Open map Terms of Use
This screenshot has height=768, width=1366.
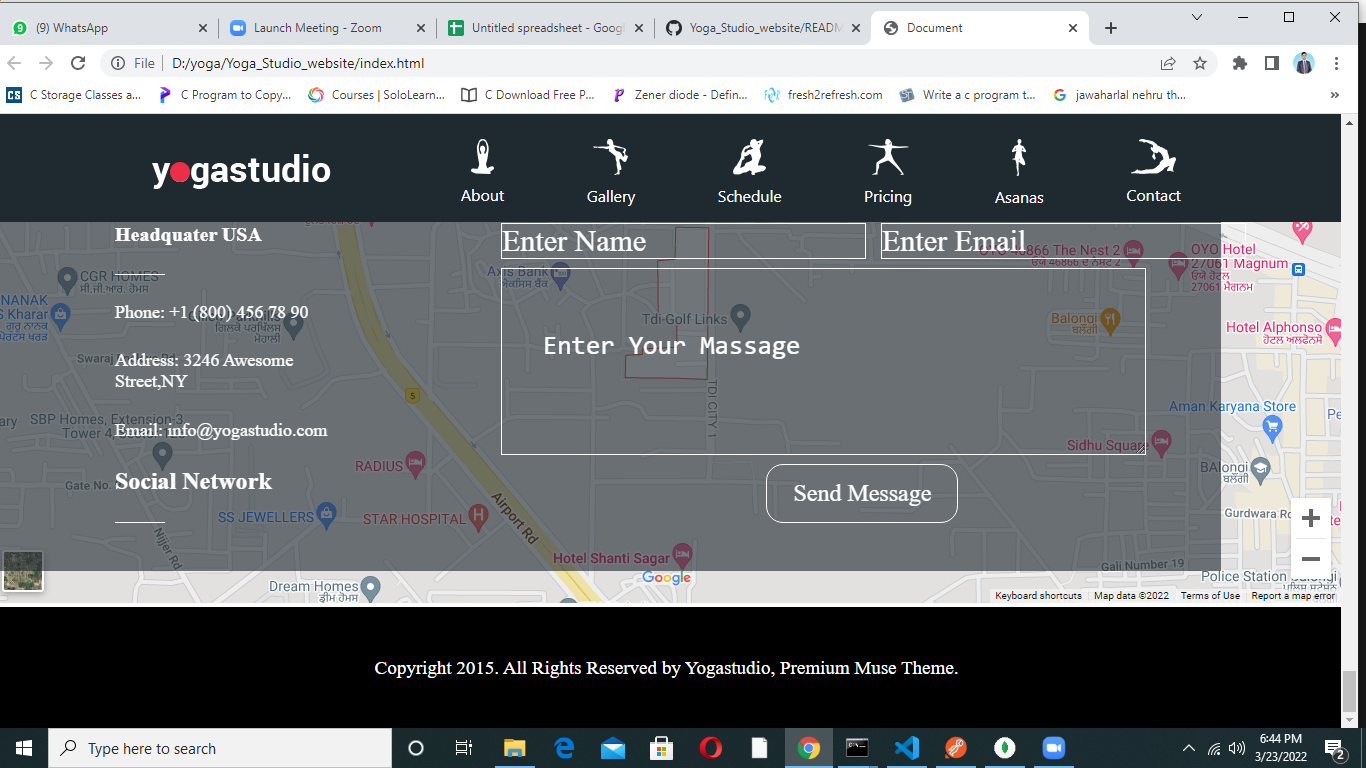click(x=1210, y=596)
